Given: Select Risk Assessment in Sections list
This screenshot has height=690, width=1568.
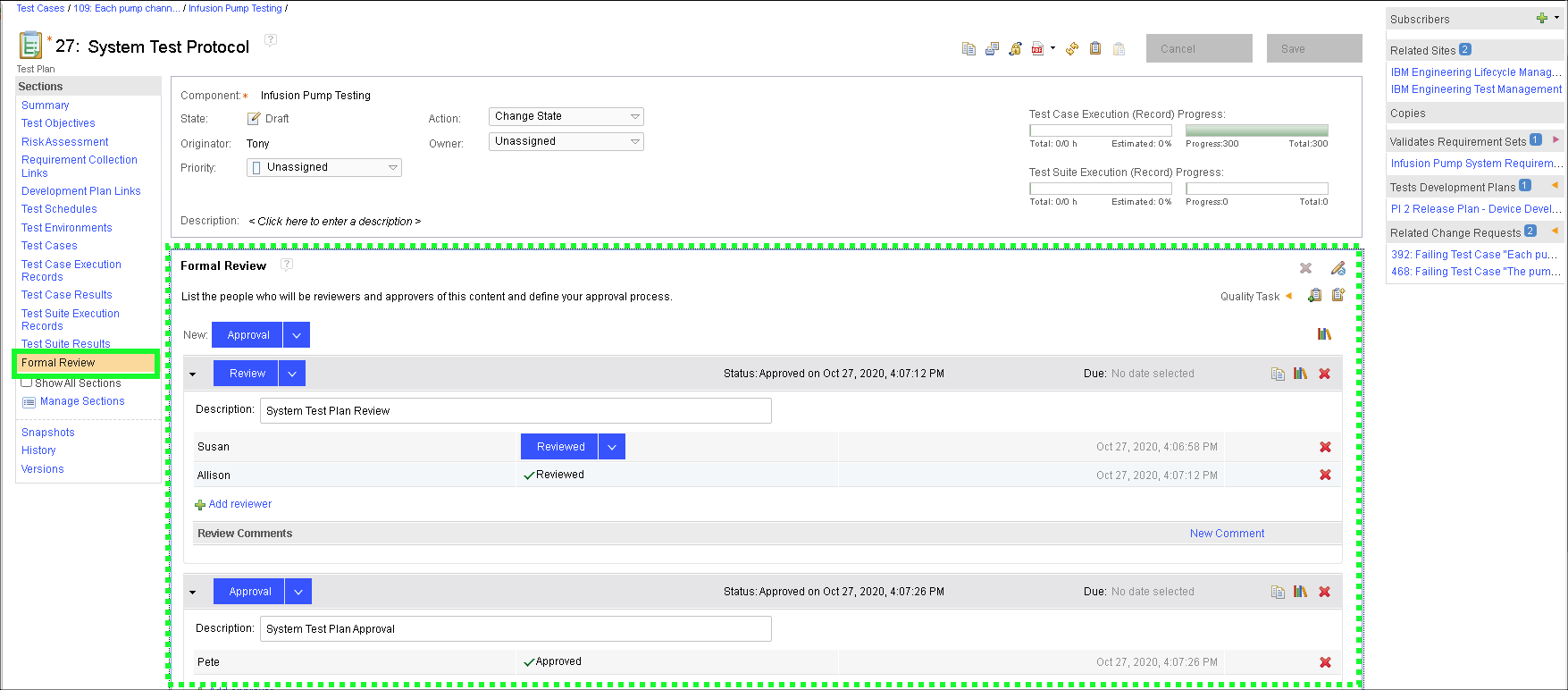Looking at the screenshot, I should coord(64,142).
